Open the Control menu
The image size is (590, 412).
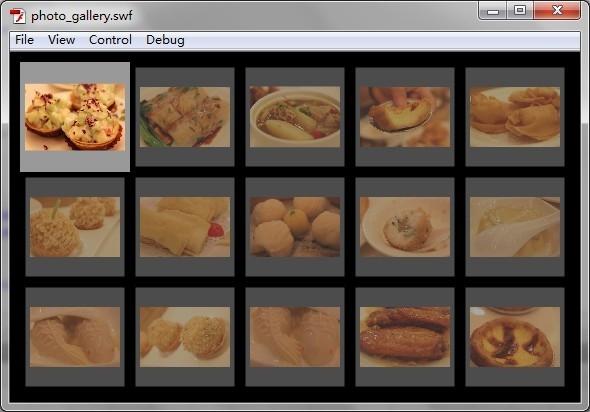[110, 40]
